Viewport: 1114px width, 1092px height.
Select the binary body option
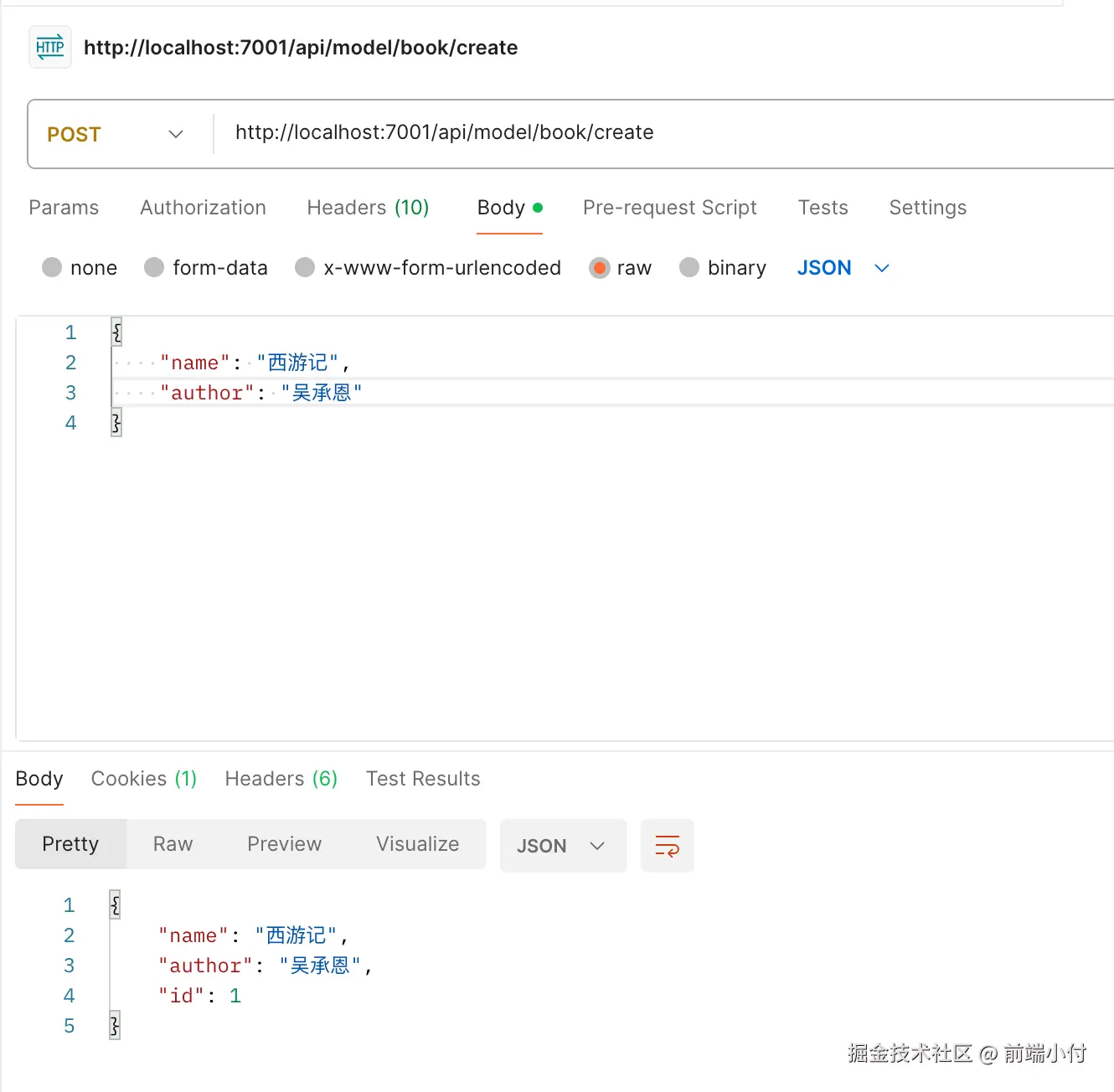click(689, 267)
